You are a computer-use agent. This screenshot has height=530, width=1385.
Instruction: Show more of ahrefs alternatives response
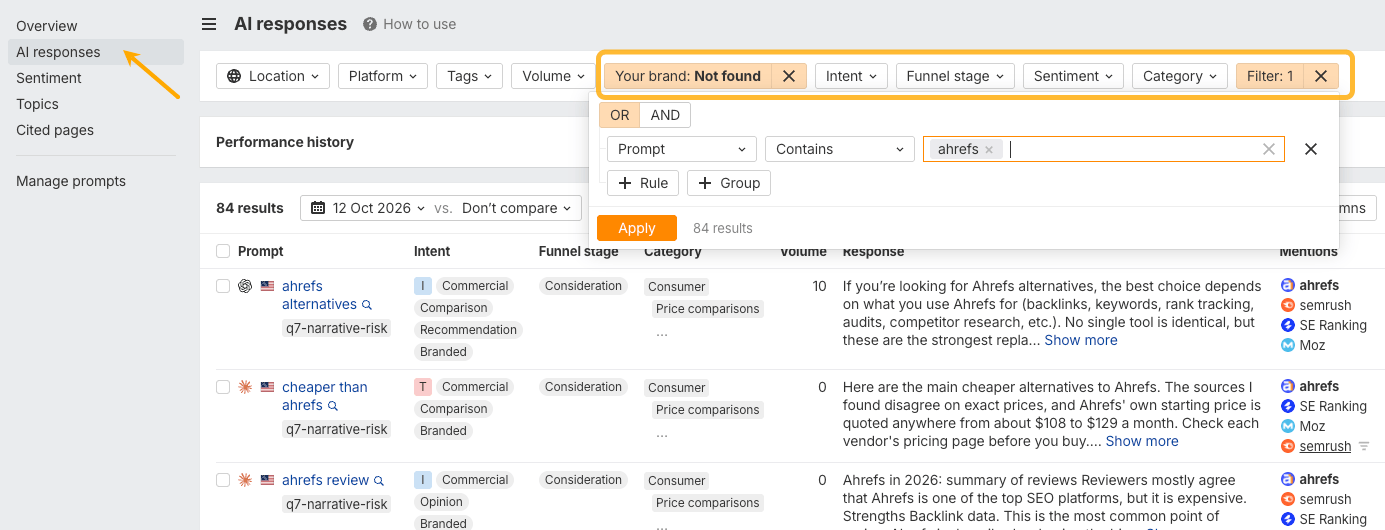(1081, 340)
